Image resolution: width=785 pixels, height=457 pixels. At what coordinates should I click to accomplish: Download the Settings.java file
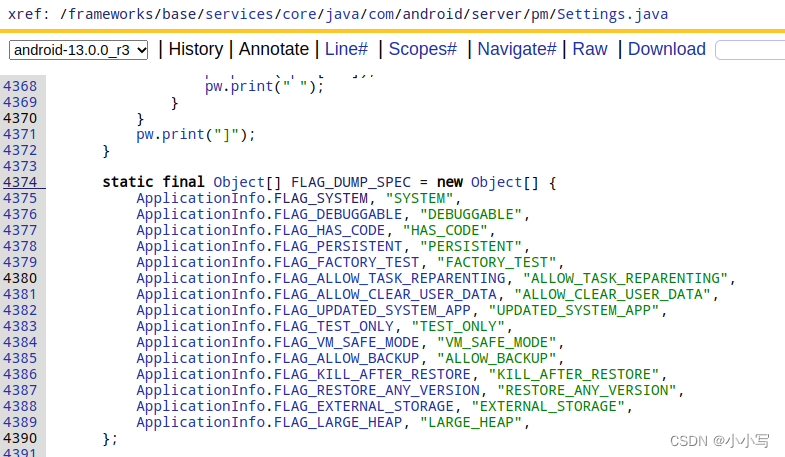point(666,49)
